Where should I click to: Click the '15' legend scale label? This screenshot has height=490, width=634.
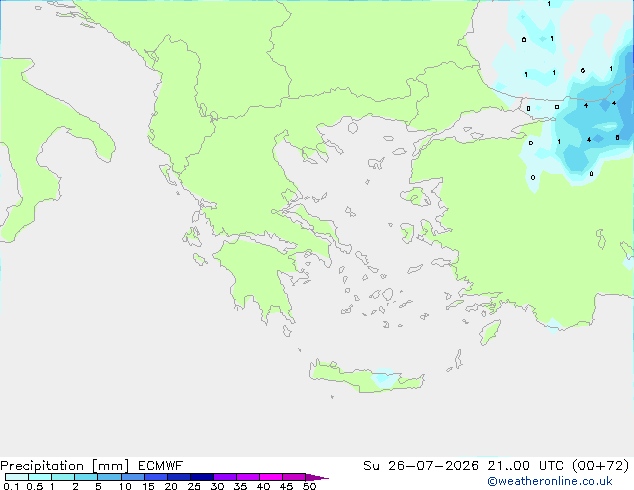click(148, 486)
